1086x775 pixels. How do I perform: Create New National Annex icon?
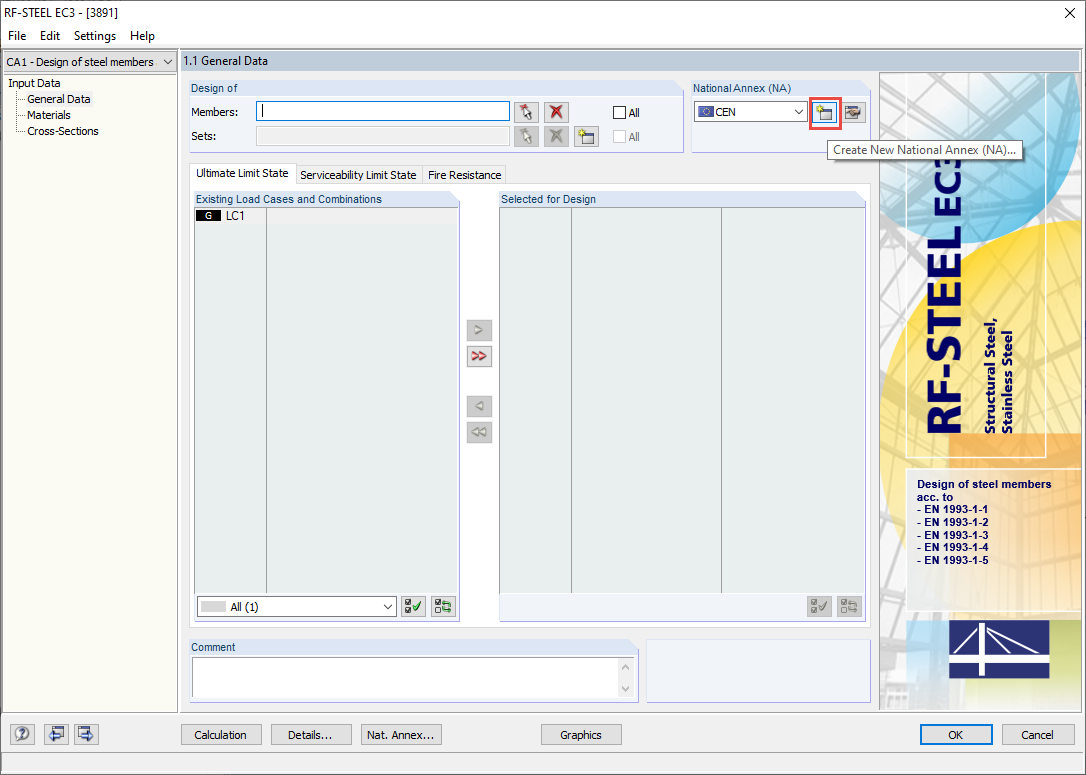(x=825, y=112)
